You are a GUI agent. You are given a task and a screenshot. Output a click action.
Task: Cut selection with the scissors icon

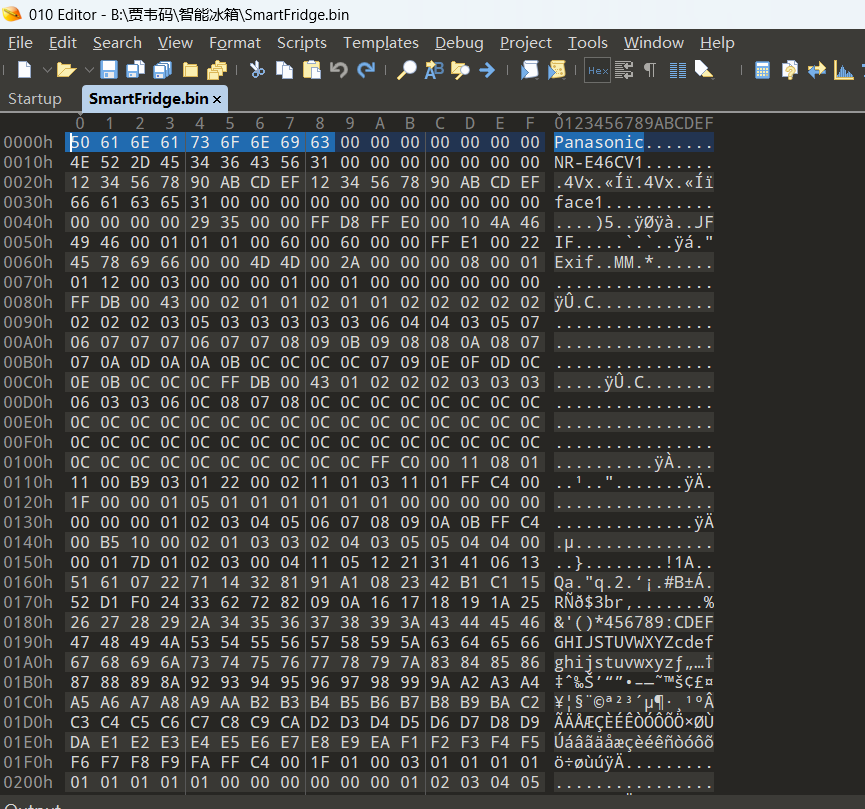[x=257, y=70]
